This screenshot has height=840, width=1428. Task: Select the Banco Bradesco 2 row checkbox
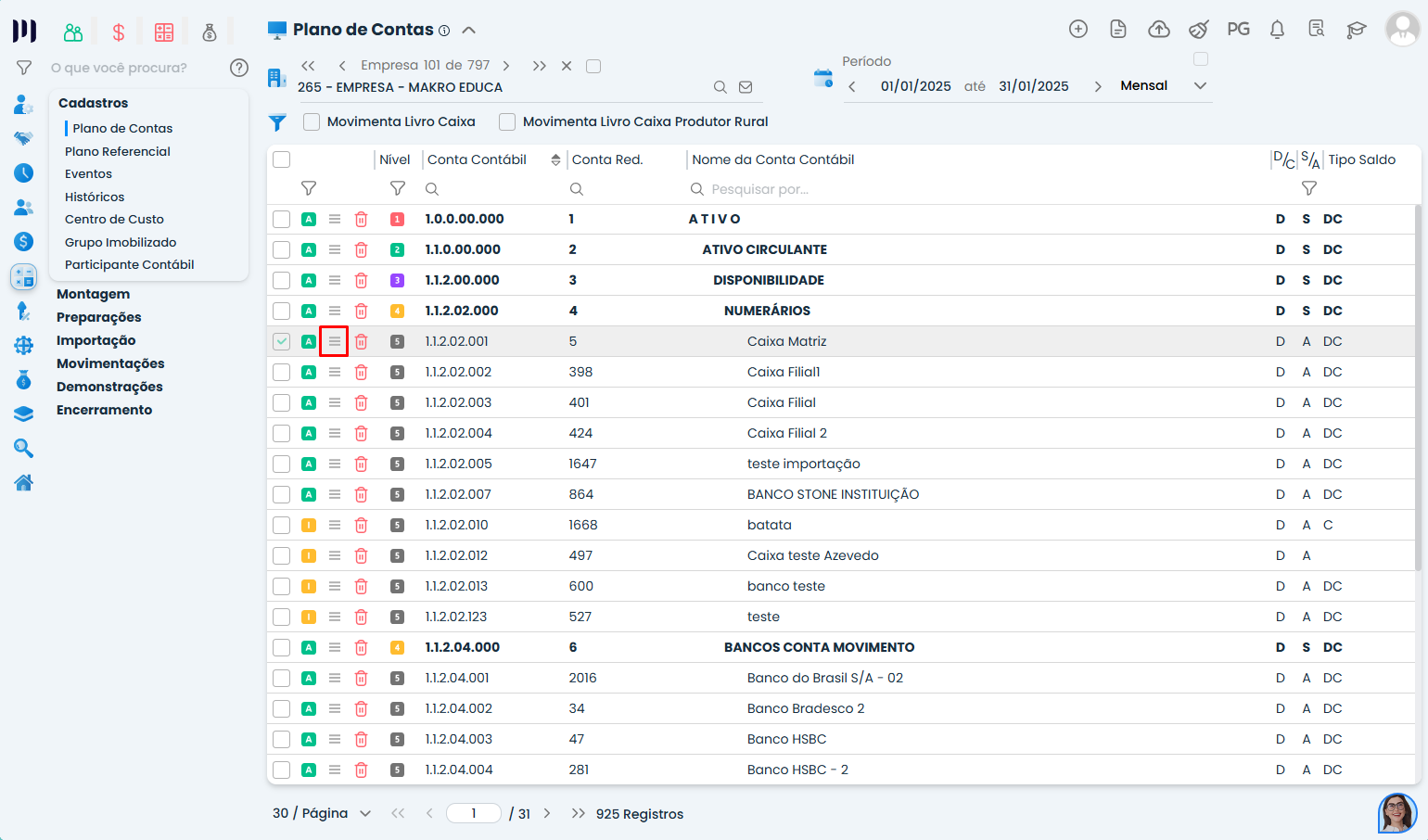click(x=282, y=709)
